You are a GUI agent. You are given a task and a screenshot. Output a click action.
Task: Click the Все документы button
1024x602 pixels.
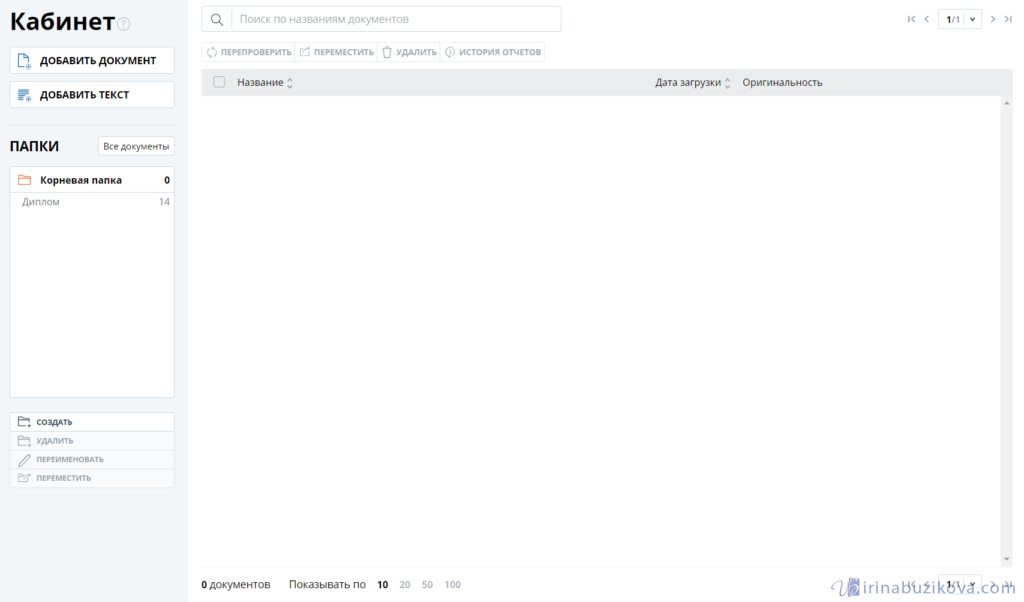(136, 146)
